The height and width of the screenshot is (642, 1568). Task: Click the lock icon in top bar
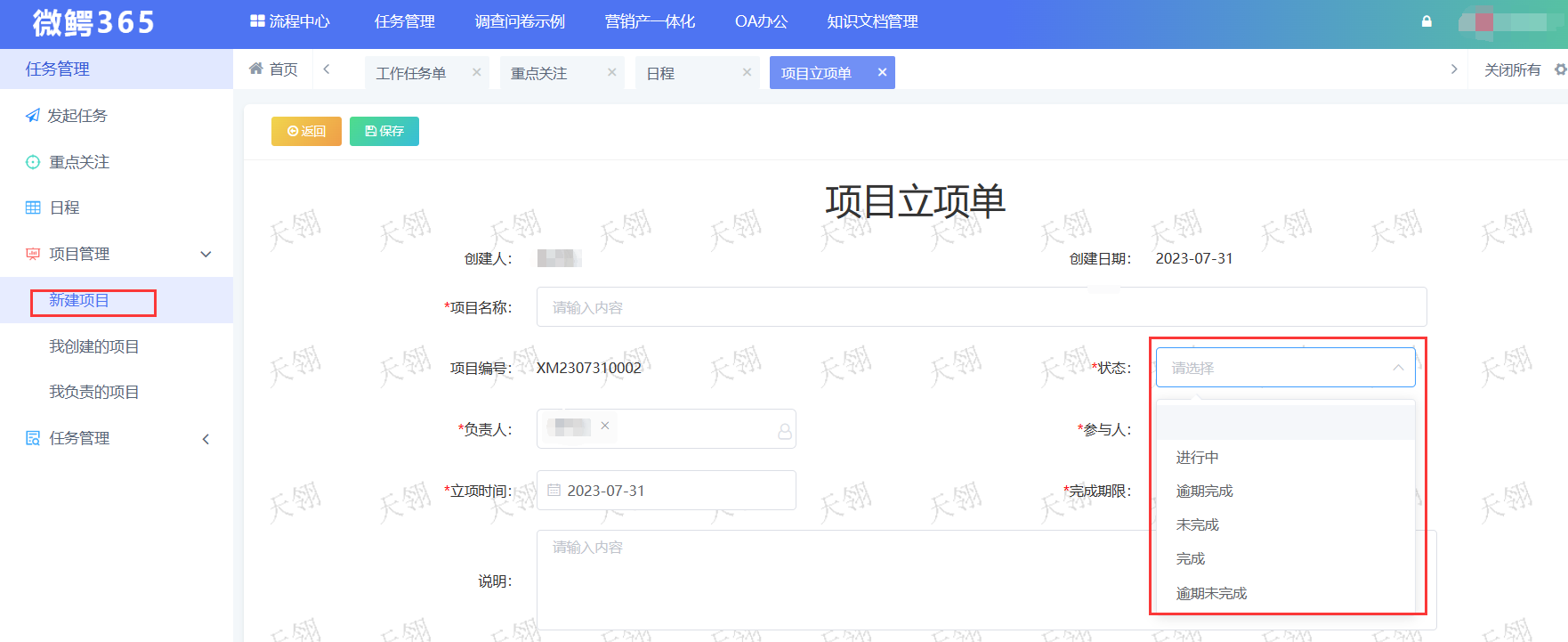(1427, 21)
